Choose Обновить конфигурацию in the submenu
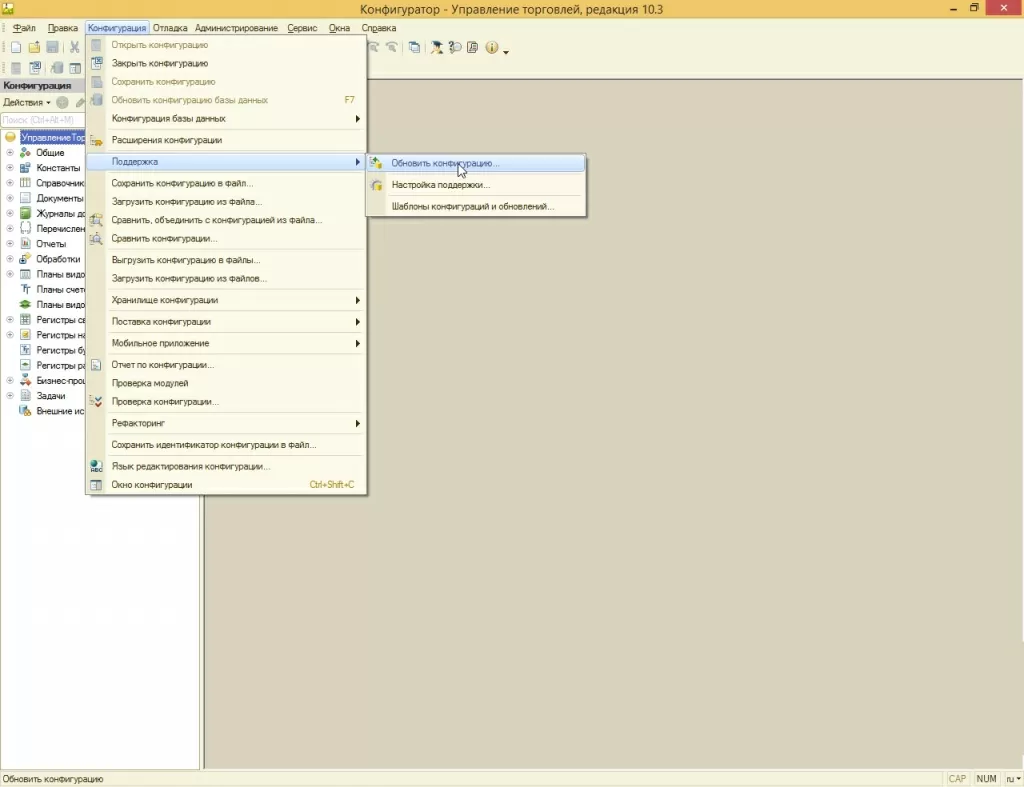 pyautogui.click(x=476, y=163)
